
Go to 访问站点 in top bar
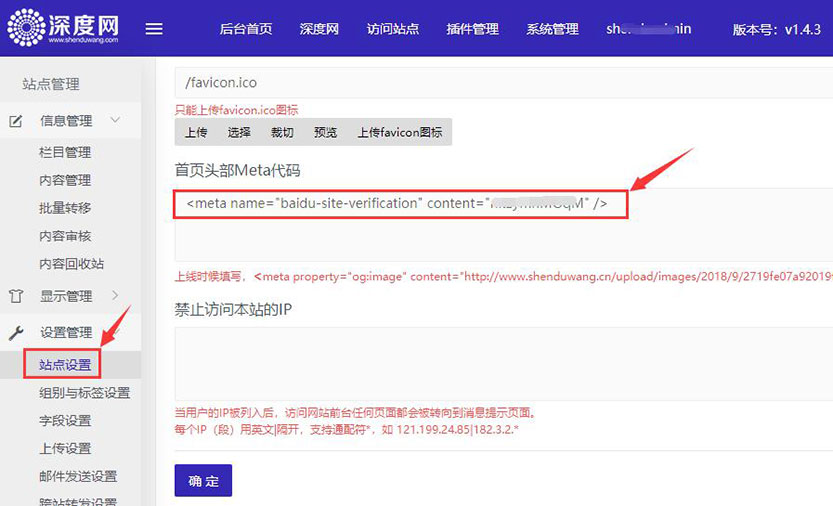tap(393, 29)
